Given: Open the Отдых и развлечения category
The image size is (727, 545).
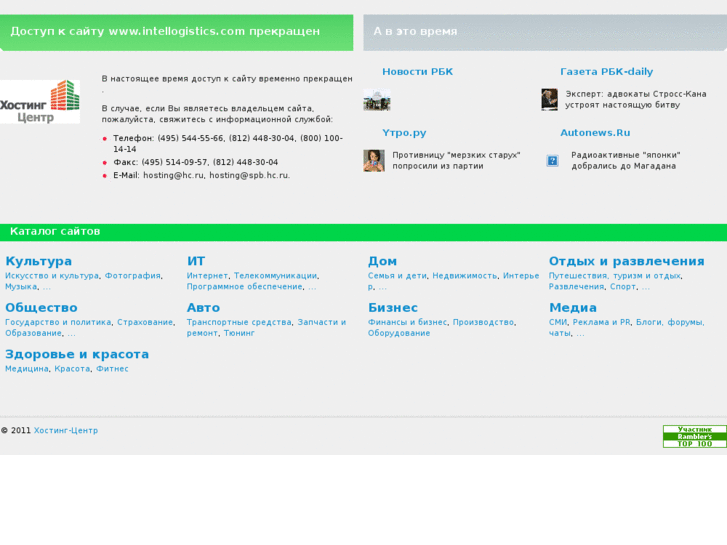Looking at the screenshot, I should point(626,261).
